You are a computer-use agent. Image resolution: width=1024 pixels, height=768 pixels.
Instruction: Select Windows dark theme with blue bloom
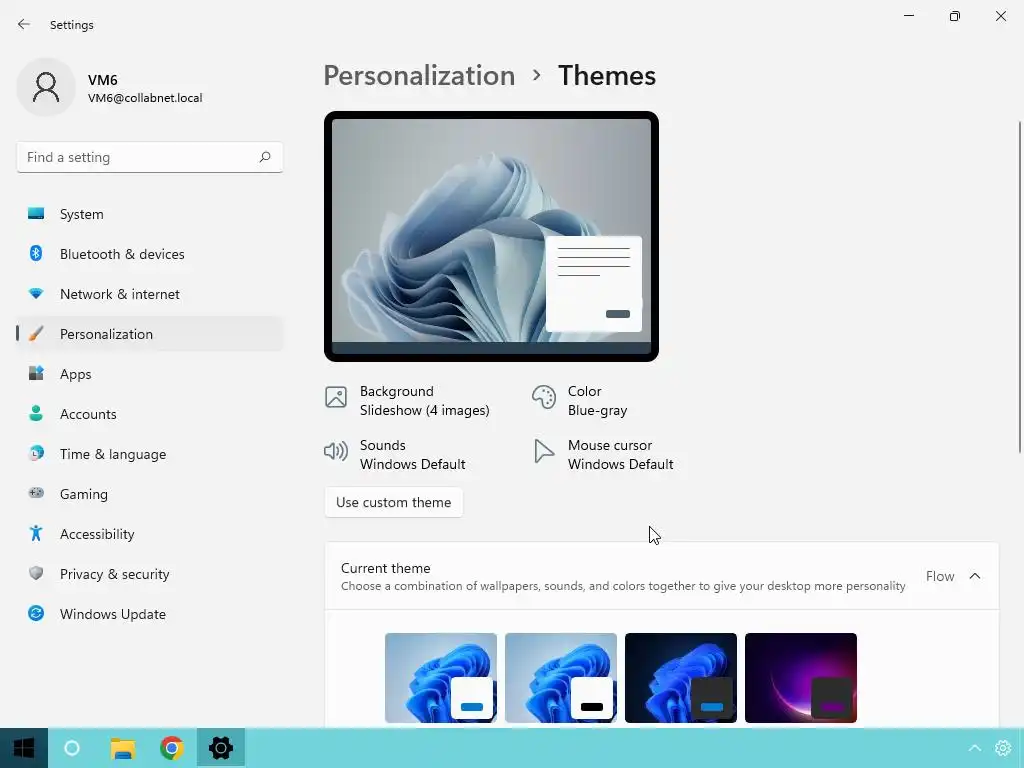[681, 678]
